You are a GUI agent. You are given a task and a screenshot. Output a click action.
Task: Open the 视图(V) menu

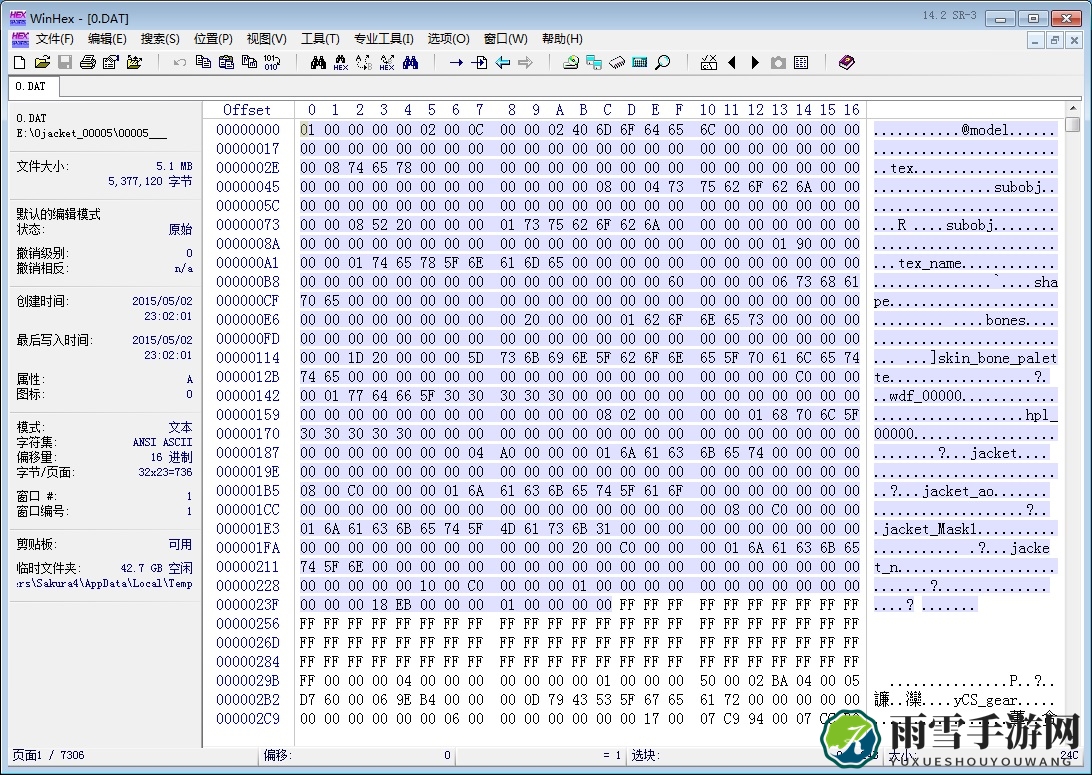pos(267,39)
